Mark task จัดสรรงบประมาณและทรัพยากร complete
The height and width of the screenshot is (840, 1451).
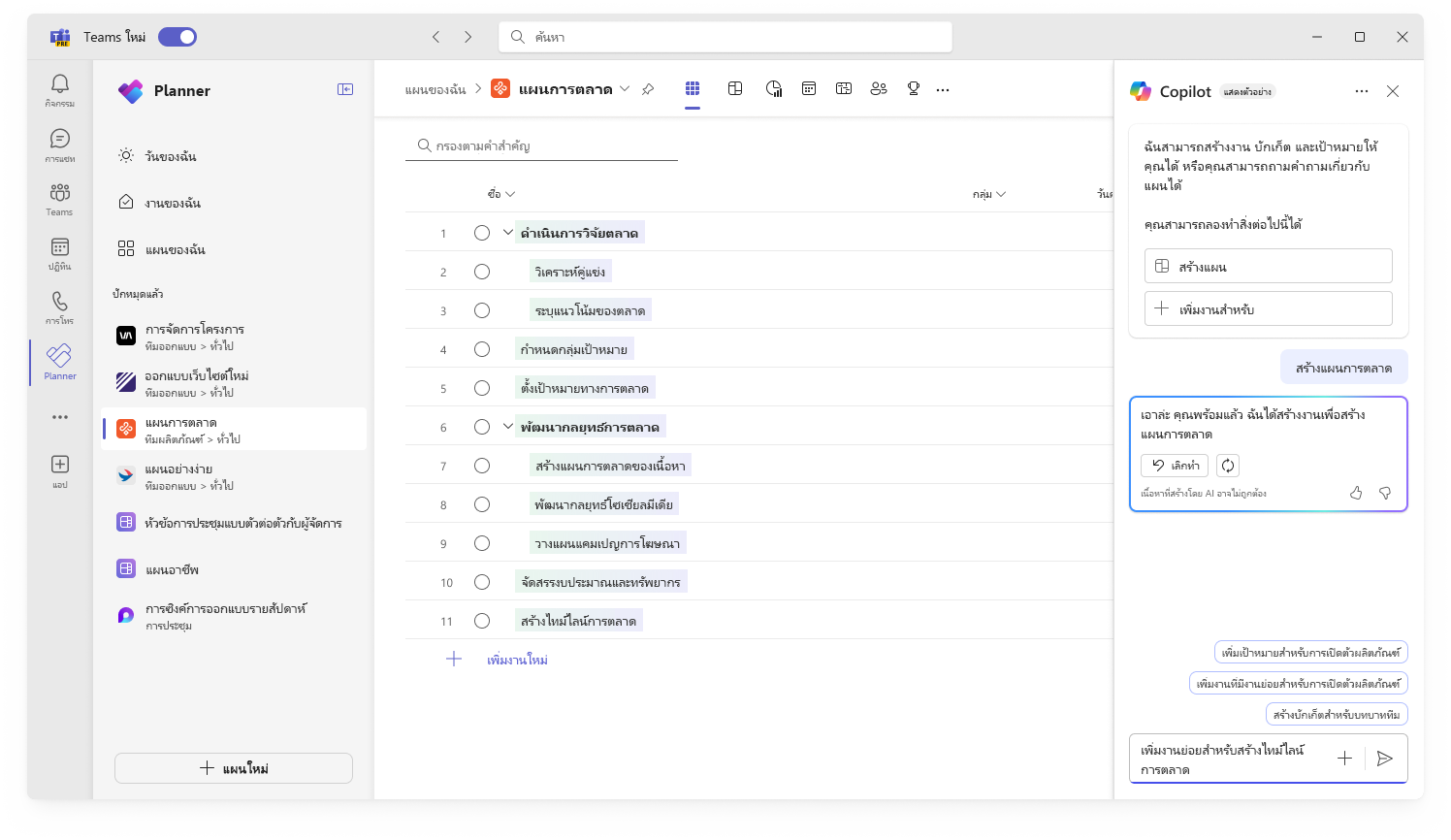(x=482, y=582)
